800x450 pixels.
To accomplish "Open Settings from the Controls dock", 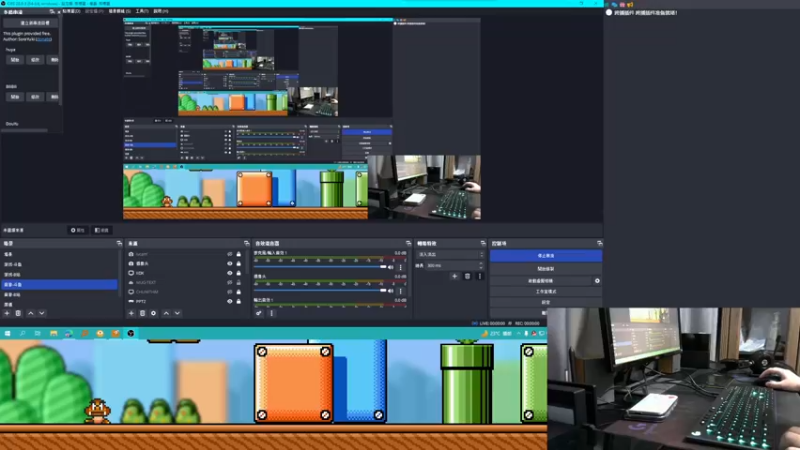I will coord(546,302).
